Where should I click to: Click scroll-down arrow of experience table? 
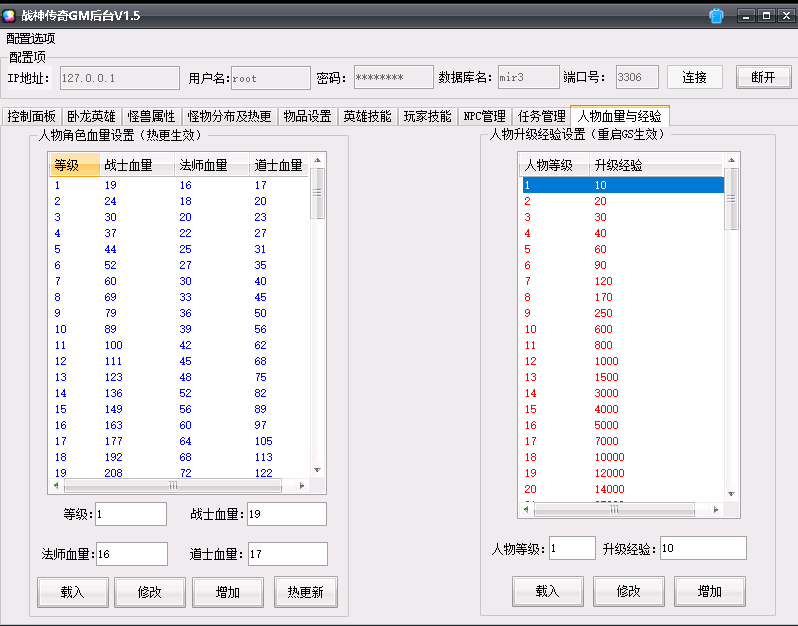(732, 494)
